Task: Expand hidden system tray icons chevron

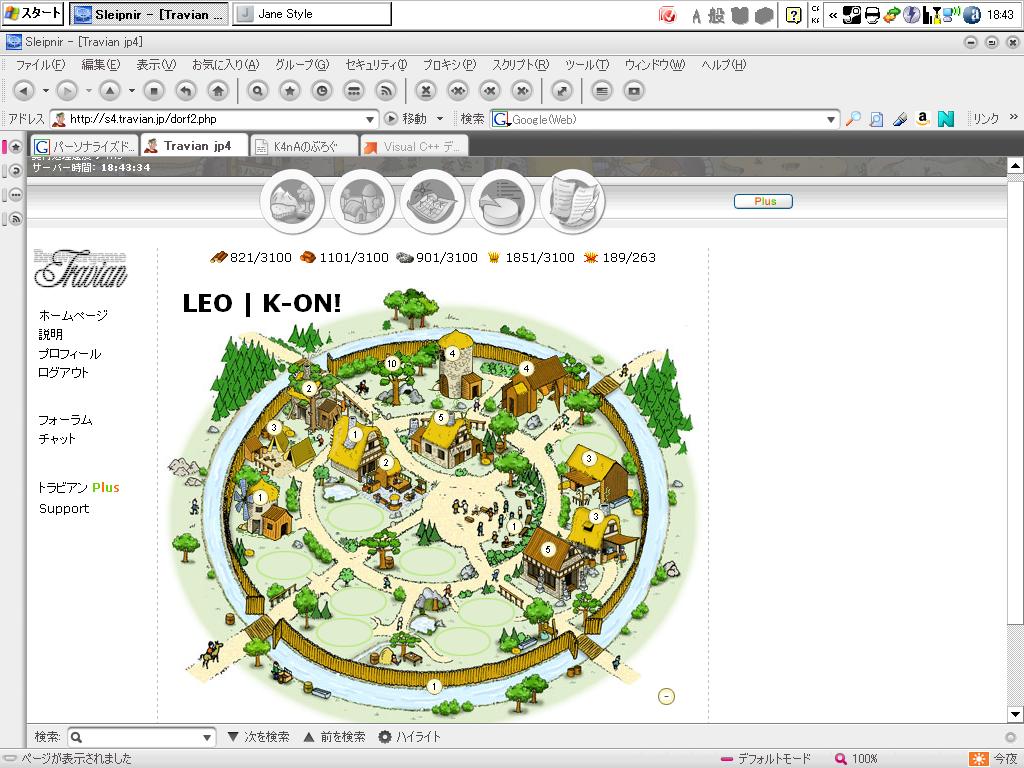Action: (833, 14)
